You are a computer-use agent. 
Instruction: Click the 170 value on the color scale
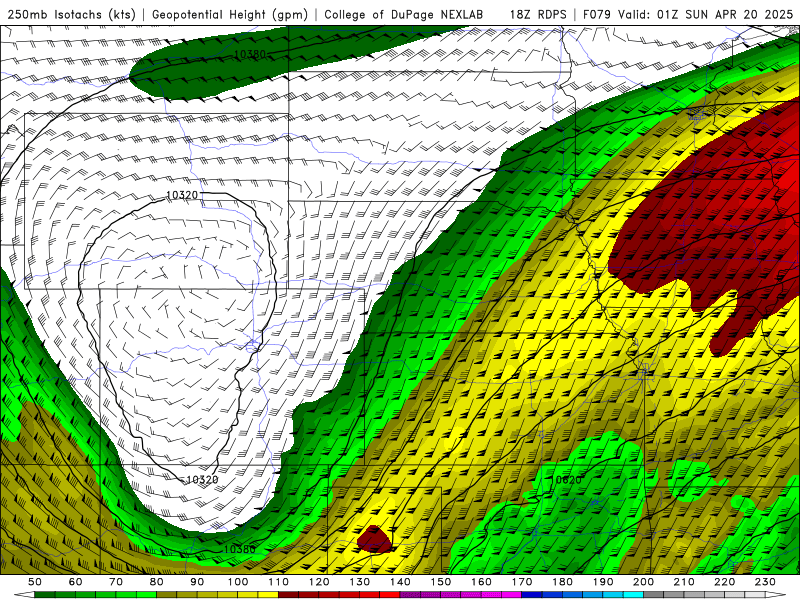(522, 582)
